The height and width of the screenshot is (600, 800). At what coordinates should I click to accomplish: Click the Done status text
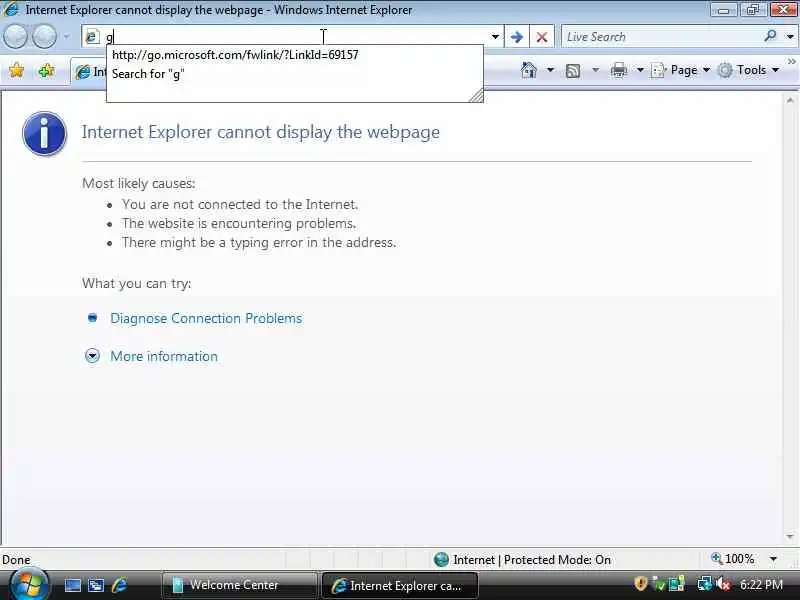[16, 560]
